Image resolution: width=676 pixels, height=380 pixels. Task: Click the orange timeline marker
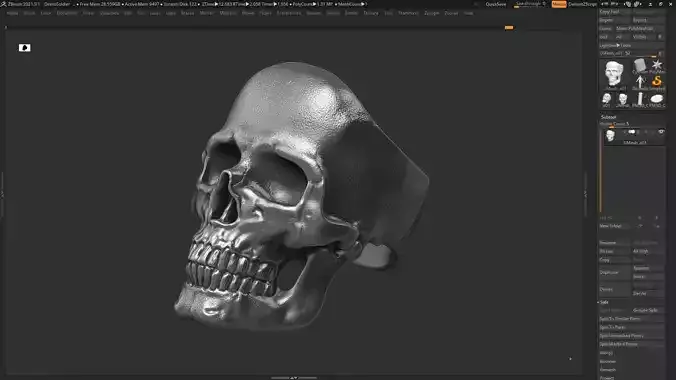click(509, 28)
